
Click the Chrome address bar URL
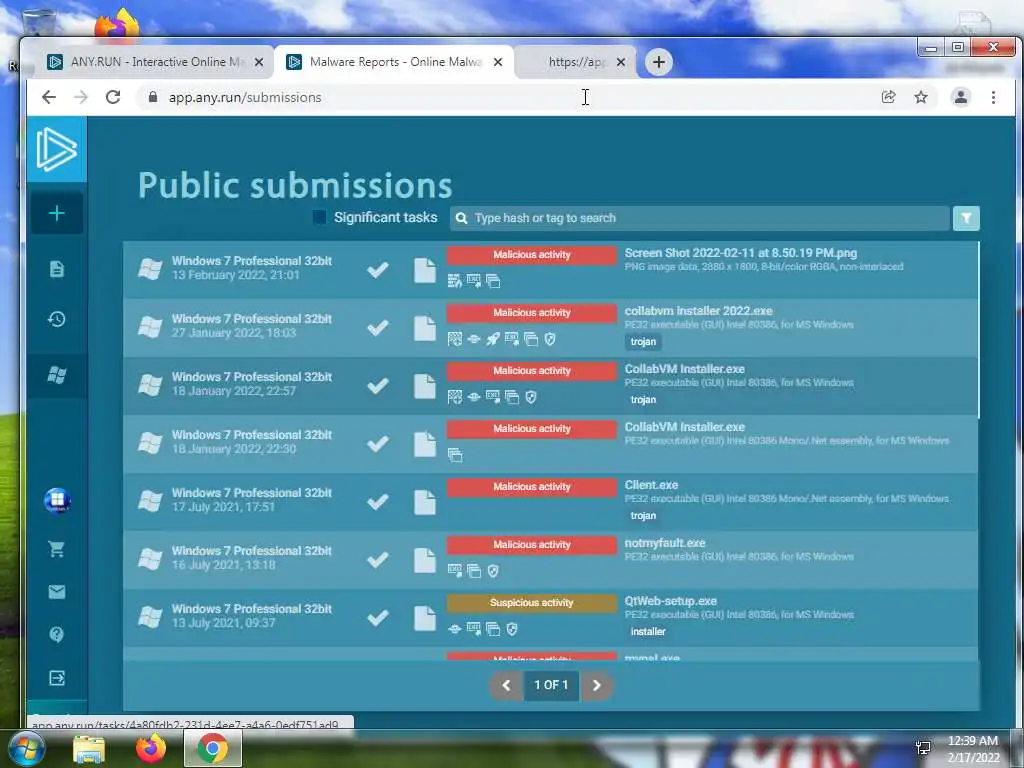tap(245, 97)
